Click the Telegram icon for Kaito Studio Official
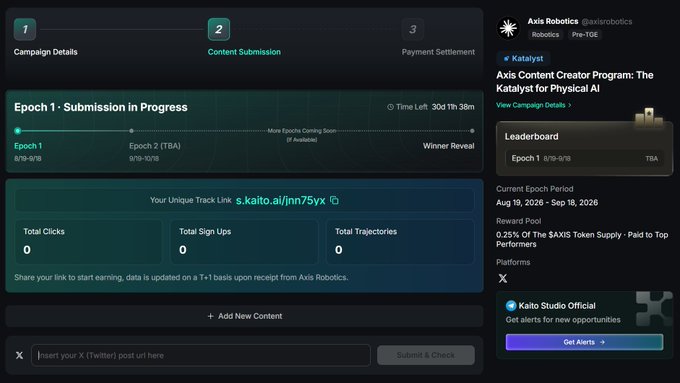This screenshot has width=680, height=383. 511,306
